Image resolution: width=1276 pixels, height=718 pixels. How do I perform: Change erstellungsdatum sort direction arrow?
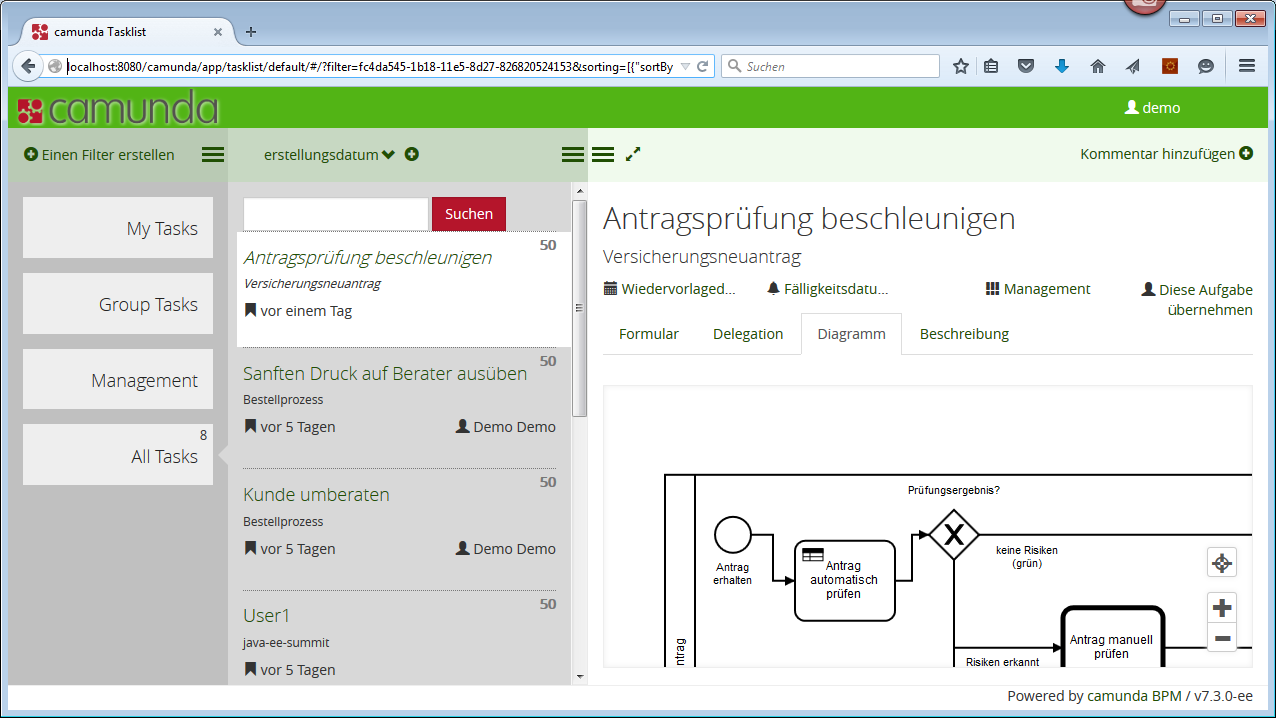coord(389,155)
